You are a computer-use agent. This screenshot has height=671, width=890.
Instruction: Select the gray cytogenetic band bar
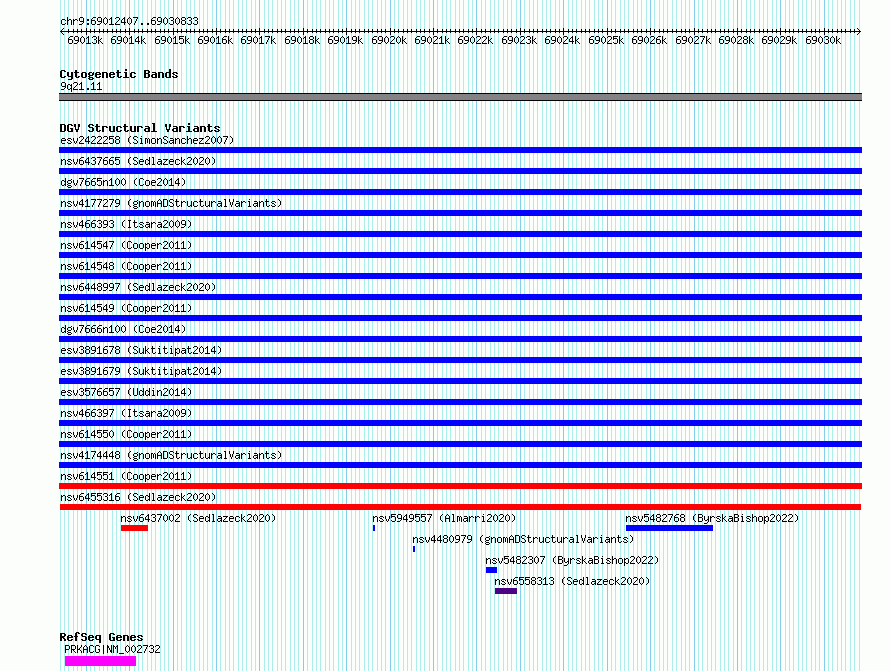coord(460,97)
